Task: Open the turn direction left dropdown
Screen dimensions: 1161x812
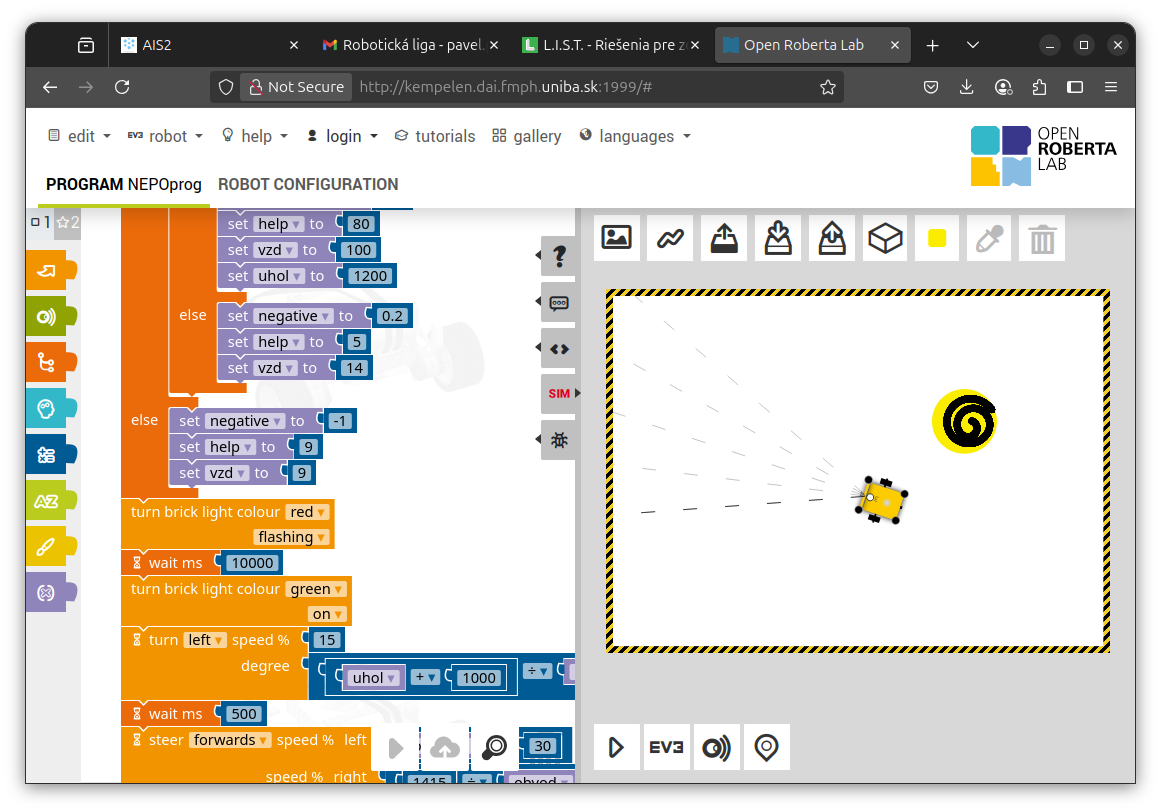Action: 205,640
